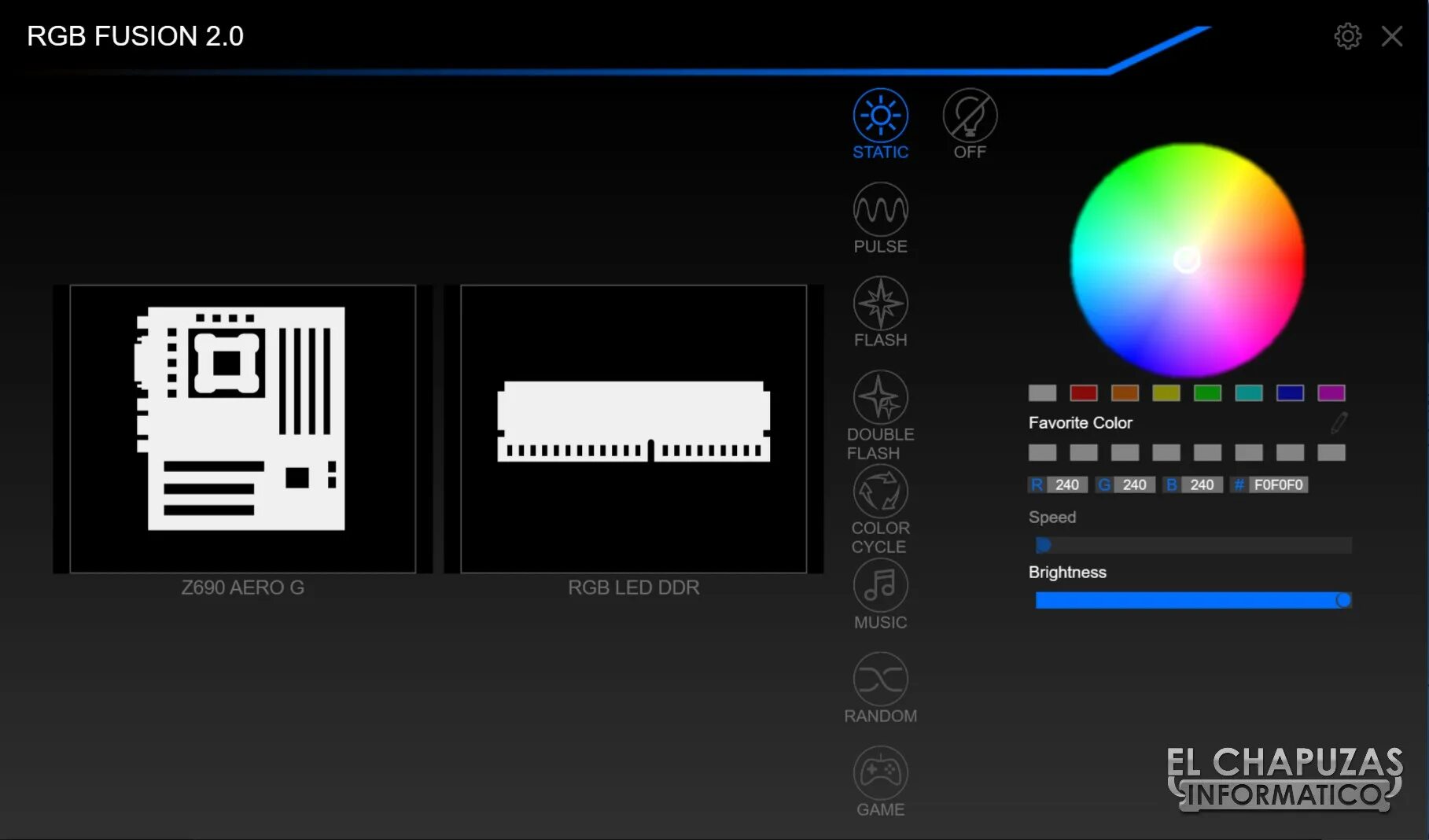Viewport: 1429px width, 840px height.
Task: Click the R value field showing 240
Action: pos(1066,484)
